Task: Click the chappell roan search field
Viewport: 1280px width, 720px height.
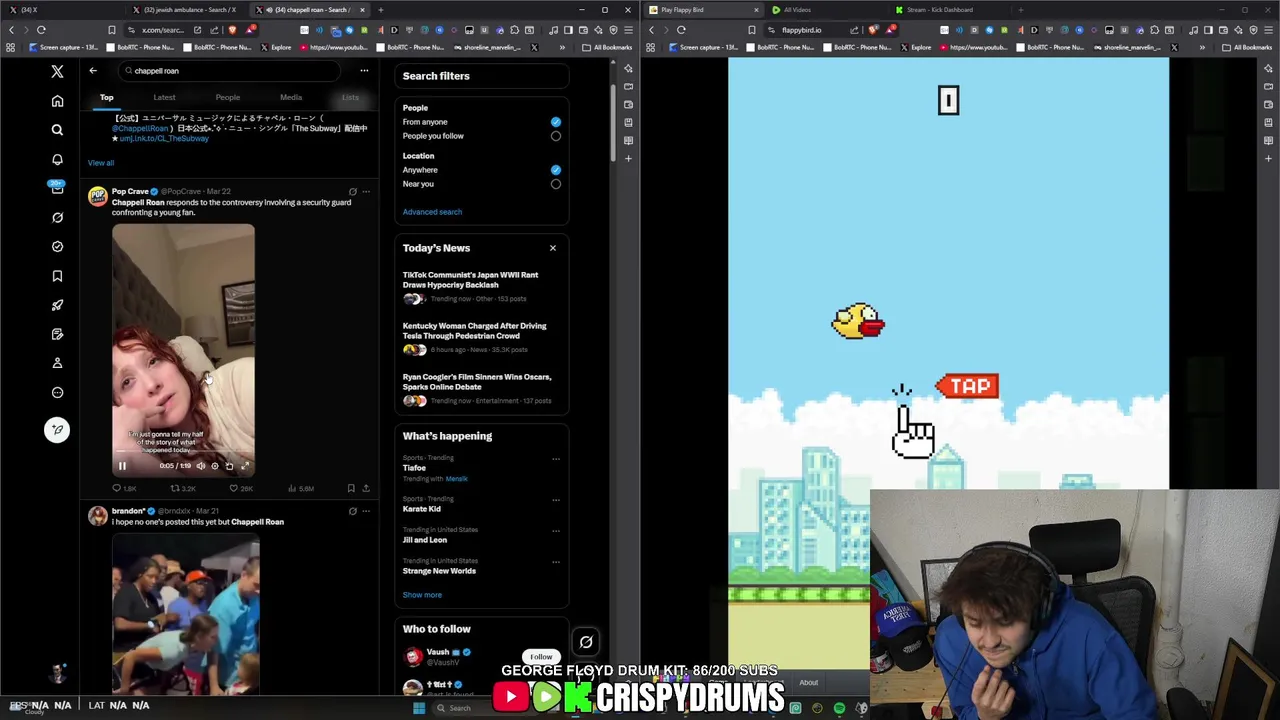Action: click(x=230, y=71)
